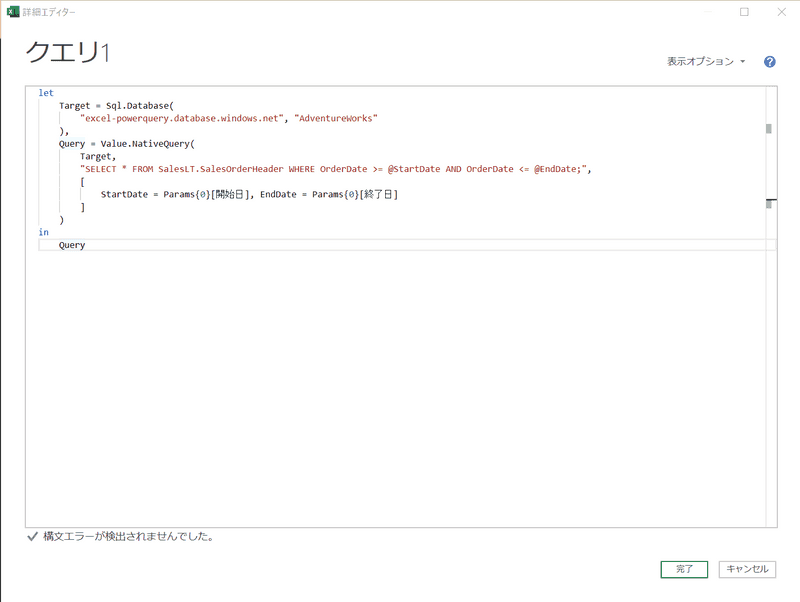The width and height of the screenshot is (800, 602).
Task: Click the Excel icon in the title bar
Action: 14,12
